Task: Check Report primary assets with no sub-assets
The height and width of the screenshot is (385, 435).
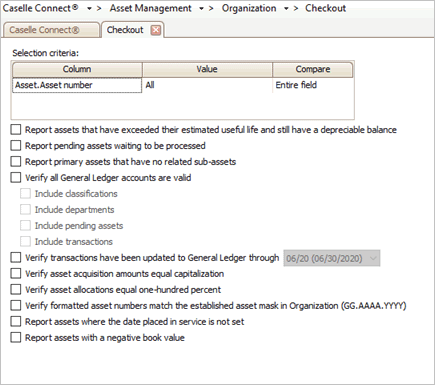Action: click(16, 162)
